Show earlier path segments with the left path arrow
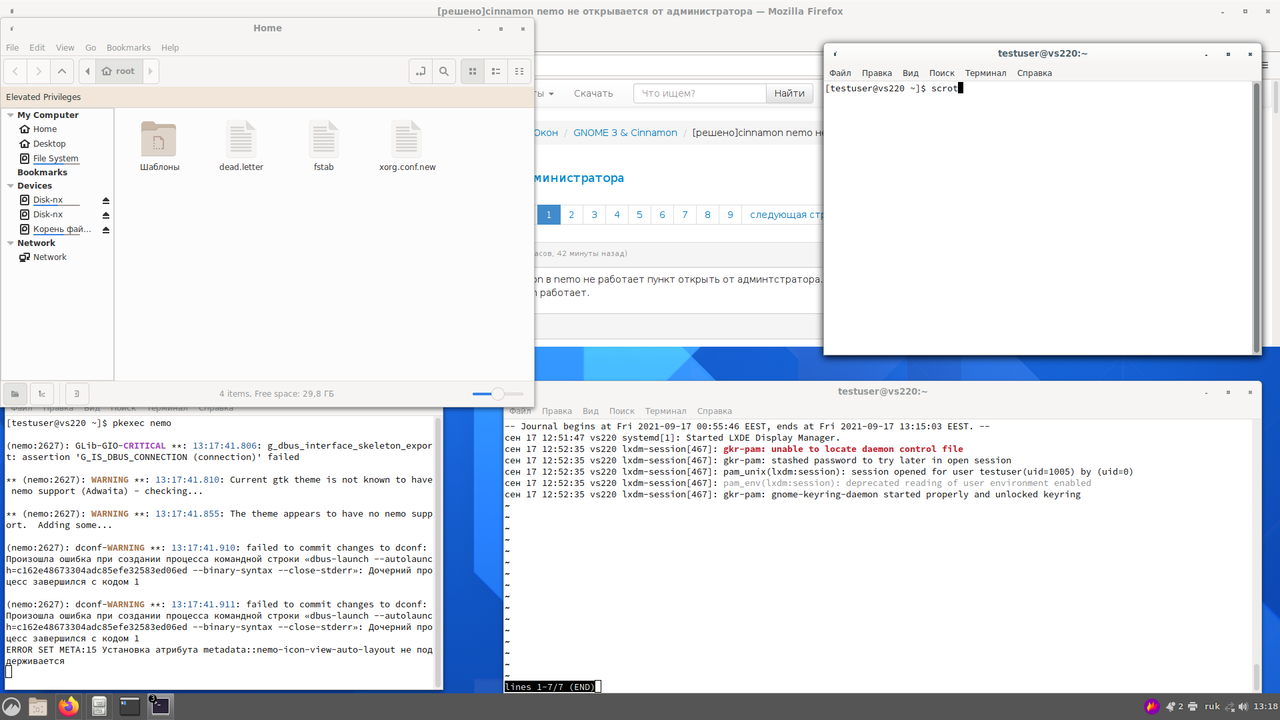The width and height of the screenshot is (1280, 720). coord(88,71)
